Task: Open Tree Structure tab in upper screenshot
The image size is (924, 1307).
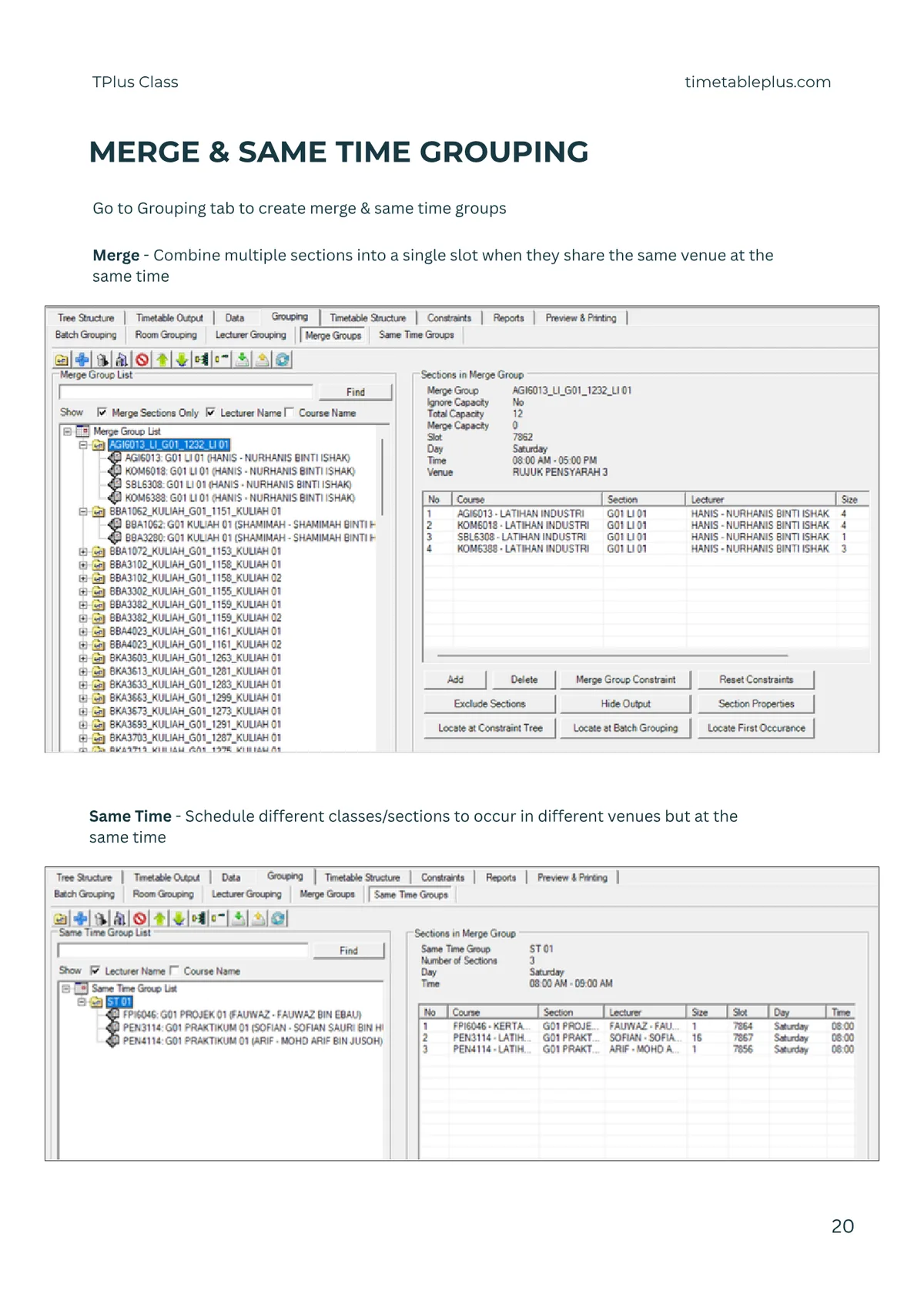Action: (85, 318)
